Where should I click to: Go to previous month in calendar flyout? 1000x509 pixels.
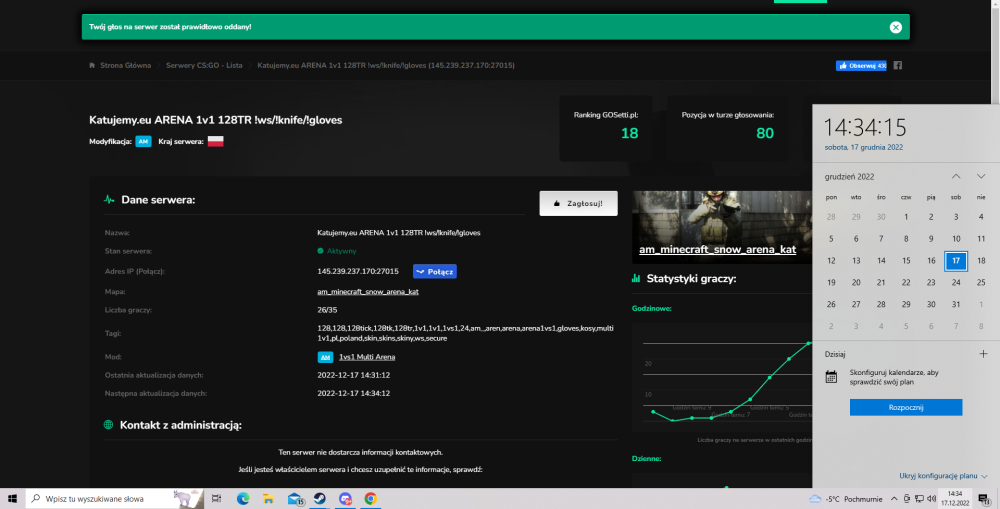956,176
